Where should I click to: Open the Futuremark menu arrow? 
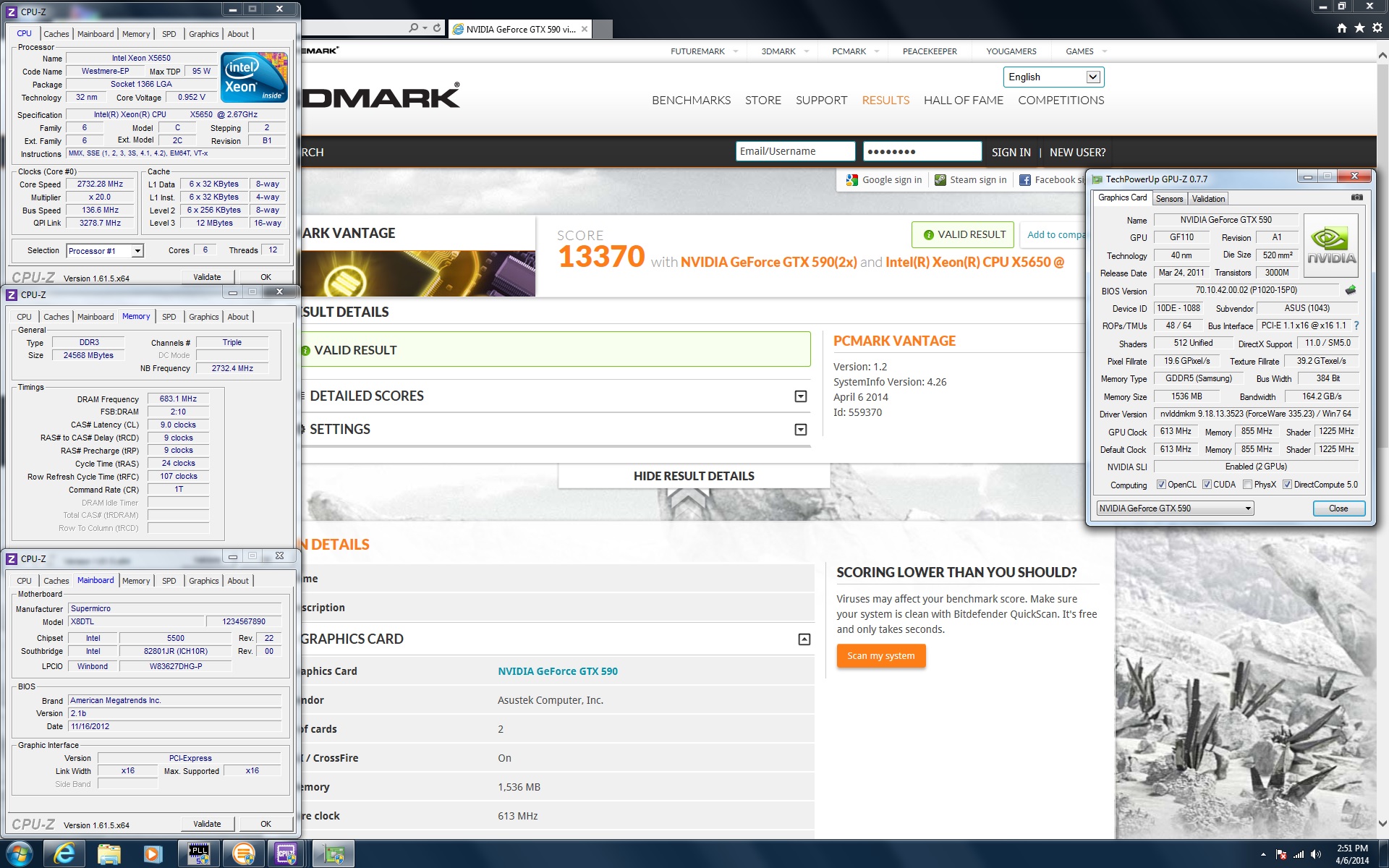coord(736,51)
